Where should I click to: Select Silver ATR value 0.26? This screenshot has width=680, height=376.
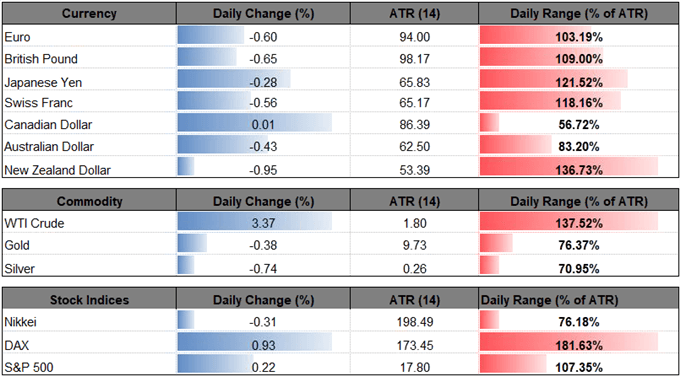pyautogui.click(x=415, y=268)
